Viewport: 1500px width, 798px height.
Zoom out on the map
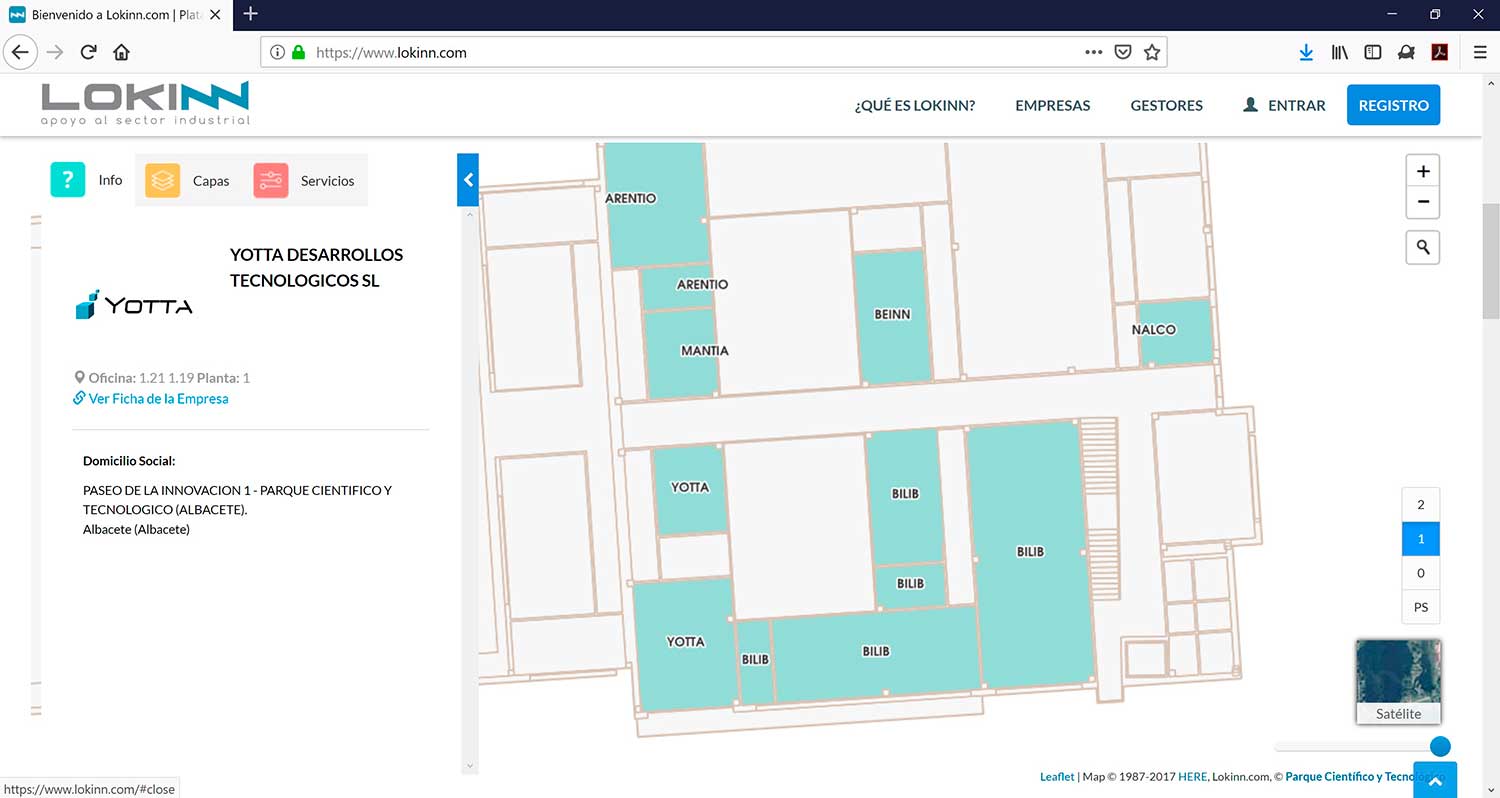click(1423, 202)
